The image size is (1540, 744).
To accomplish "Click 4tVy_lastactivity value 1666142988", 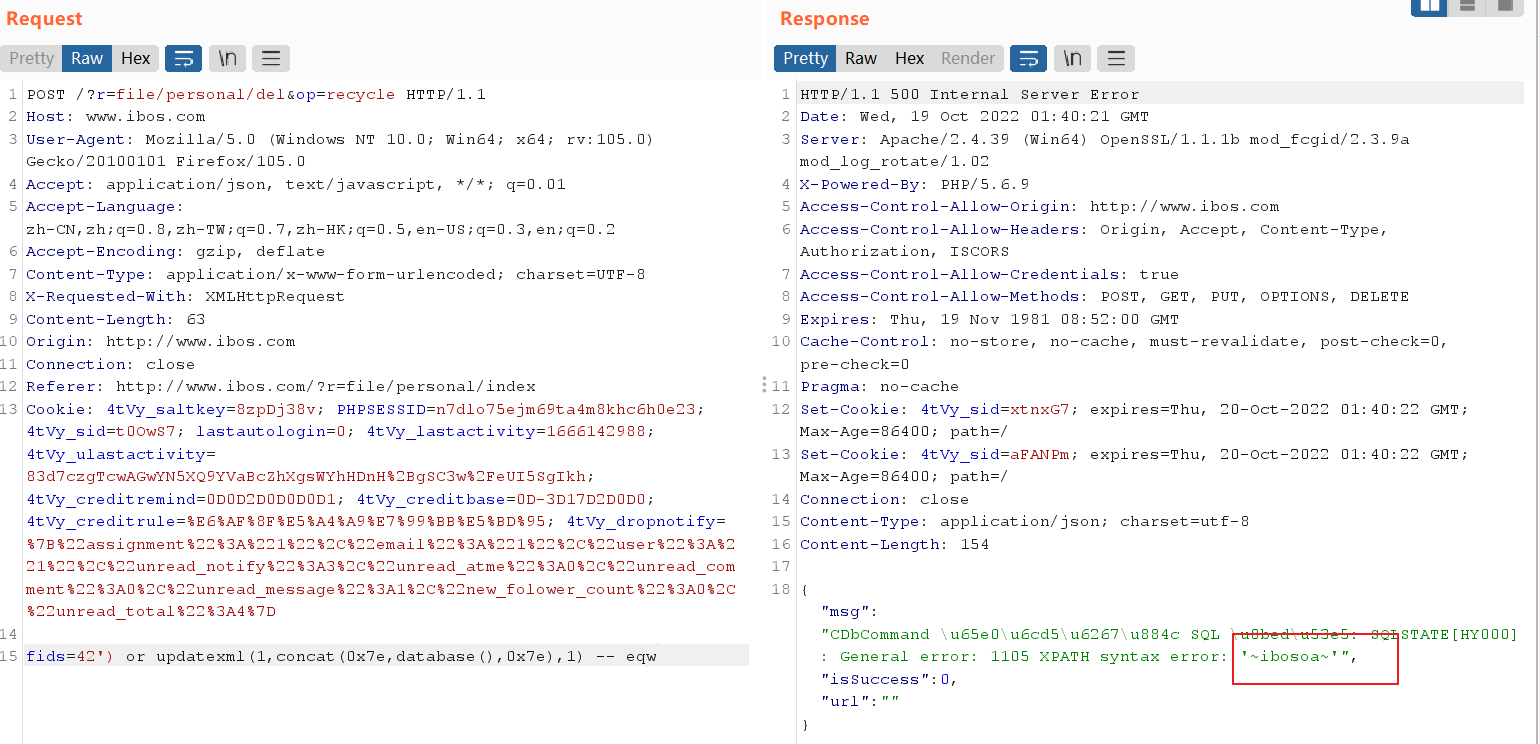I will click(x=595, y=432).
